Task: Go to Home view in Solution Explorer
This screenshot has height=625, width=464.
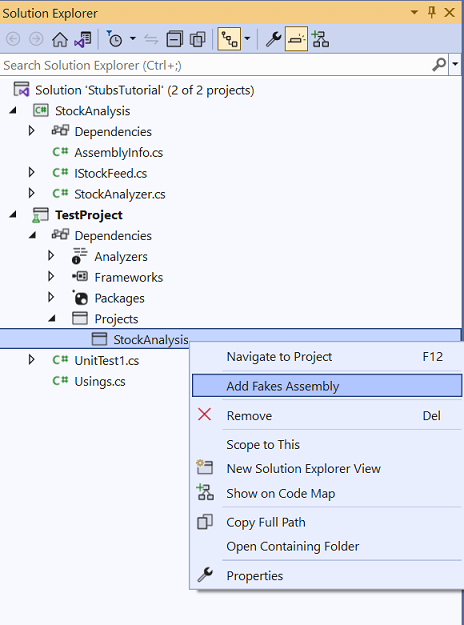Action: (x=60, y=39)
